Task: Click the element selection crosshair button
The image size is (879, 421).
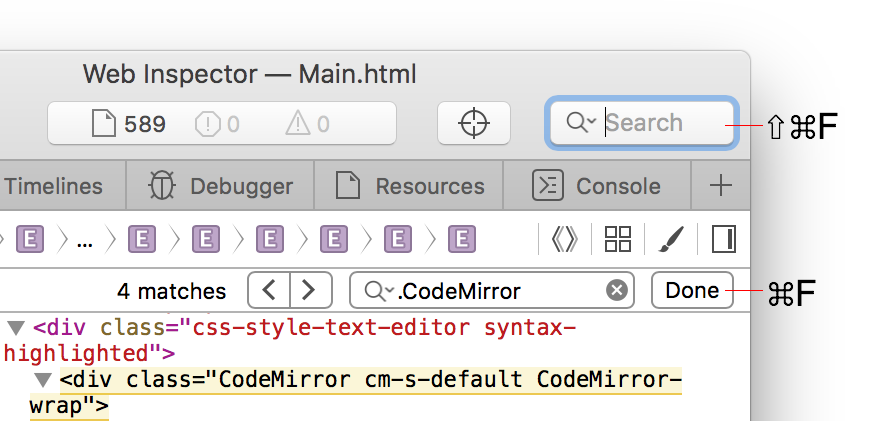Action: pyautogui.click(x=474, y=123)
